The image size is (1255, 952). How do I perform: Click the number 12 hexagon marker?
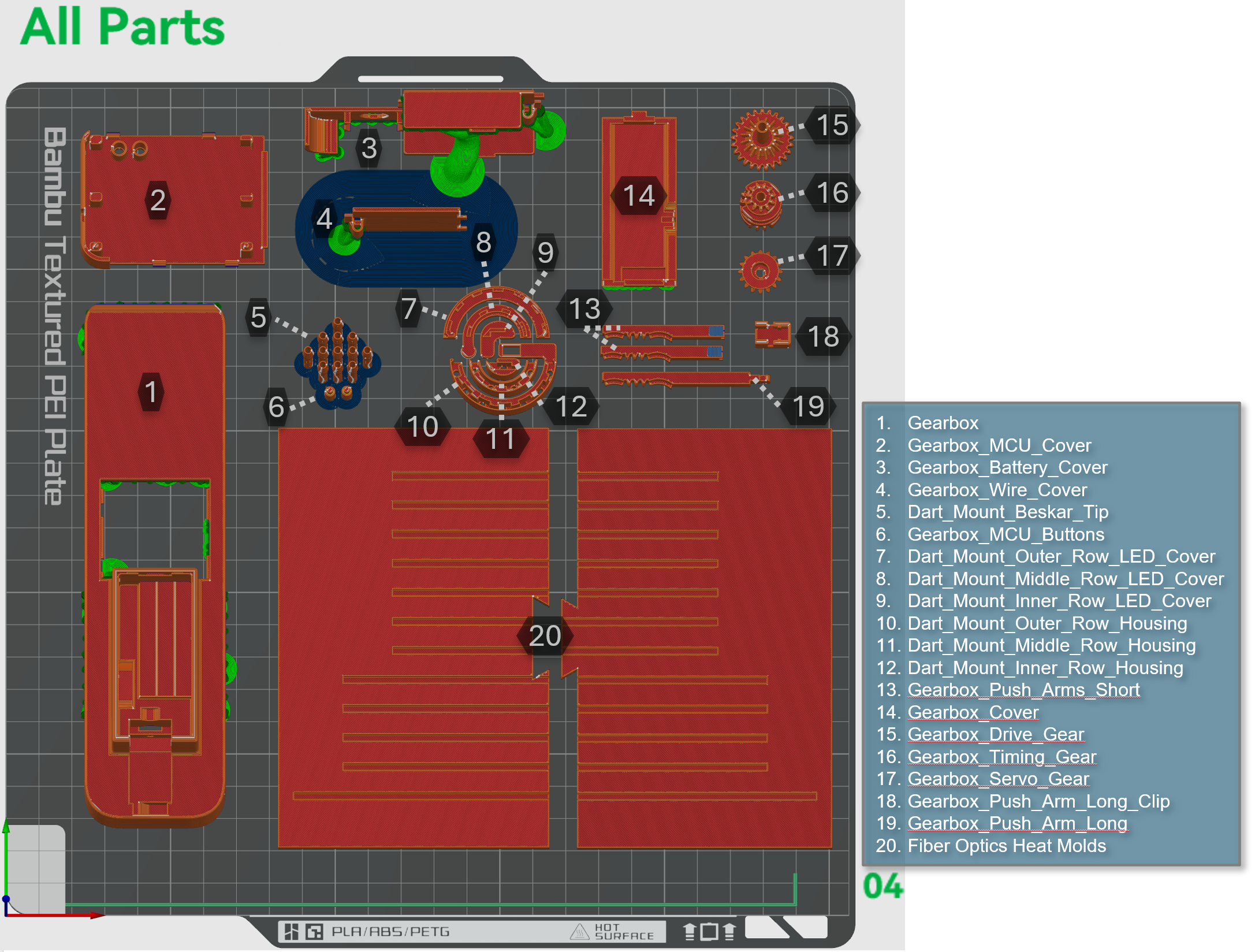571,407
